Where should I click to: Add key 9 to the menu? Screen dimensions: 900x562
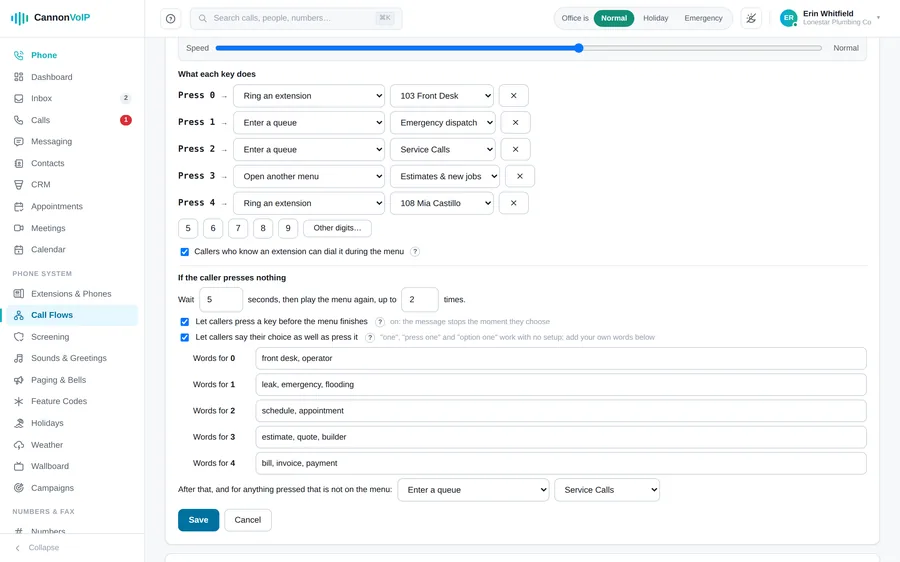click(x=288, y=228)
